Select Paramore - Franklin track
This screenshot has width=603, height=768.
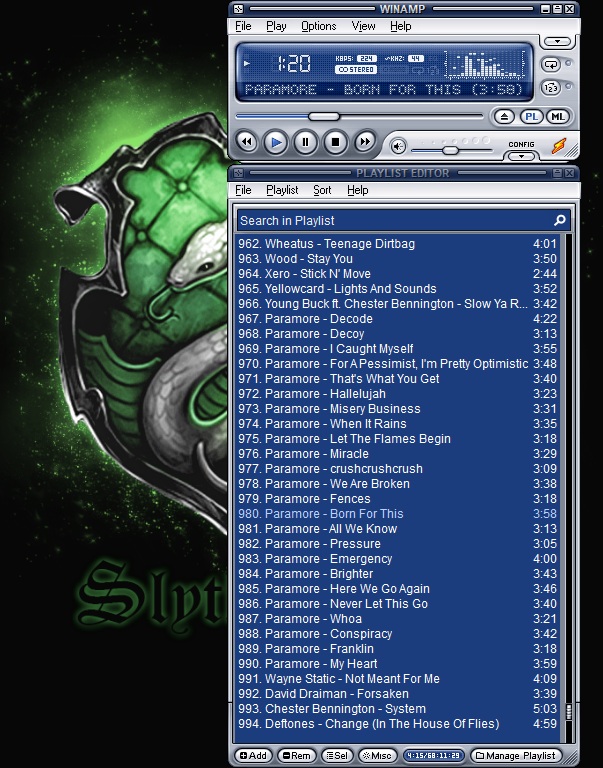click(397, 648)
